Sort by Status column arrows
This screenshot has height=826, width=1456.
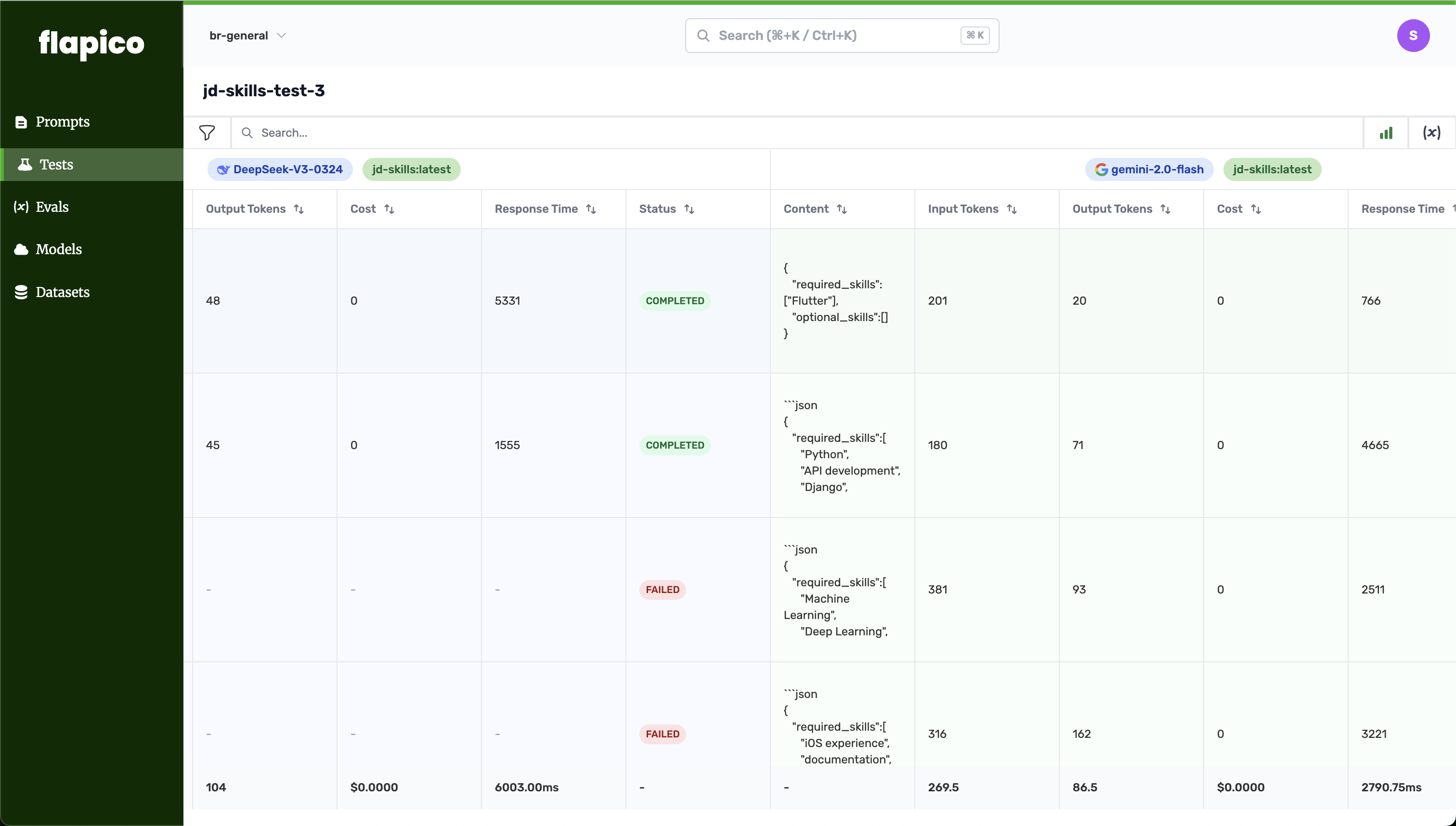click(689, 209)
